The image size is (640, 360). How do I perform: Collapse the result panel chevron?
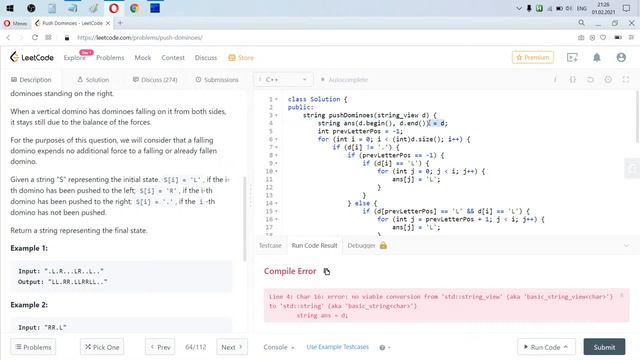(x=627, y=245)
